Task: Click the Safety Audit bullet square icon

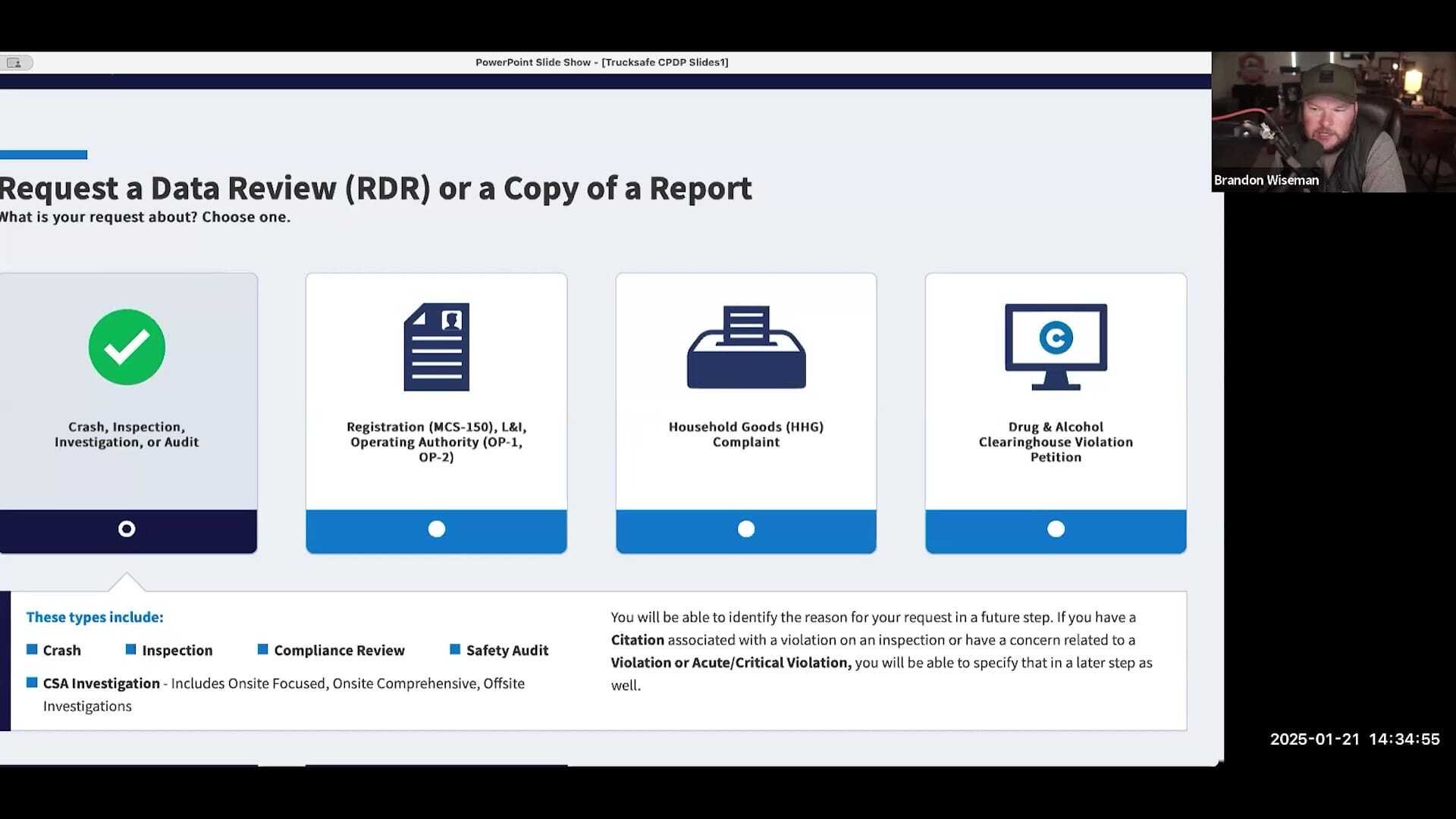Action: click(x=455, y=649)
